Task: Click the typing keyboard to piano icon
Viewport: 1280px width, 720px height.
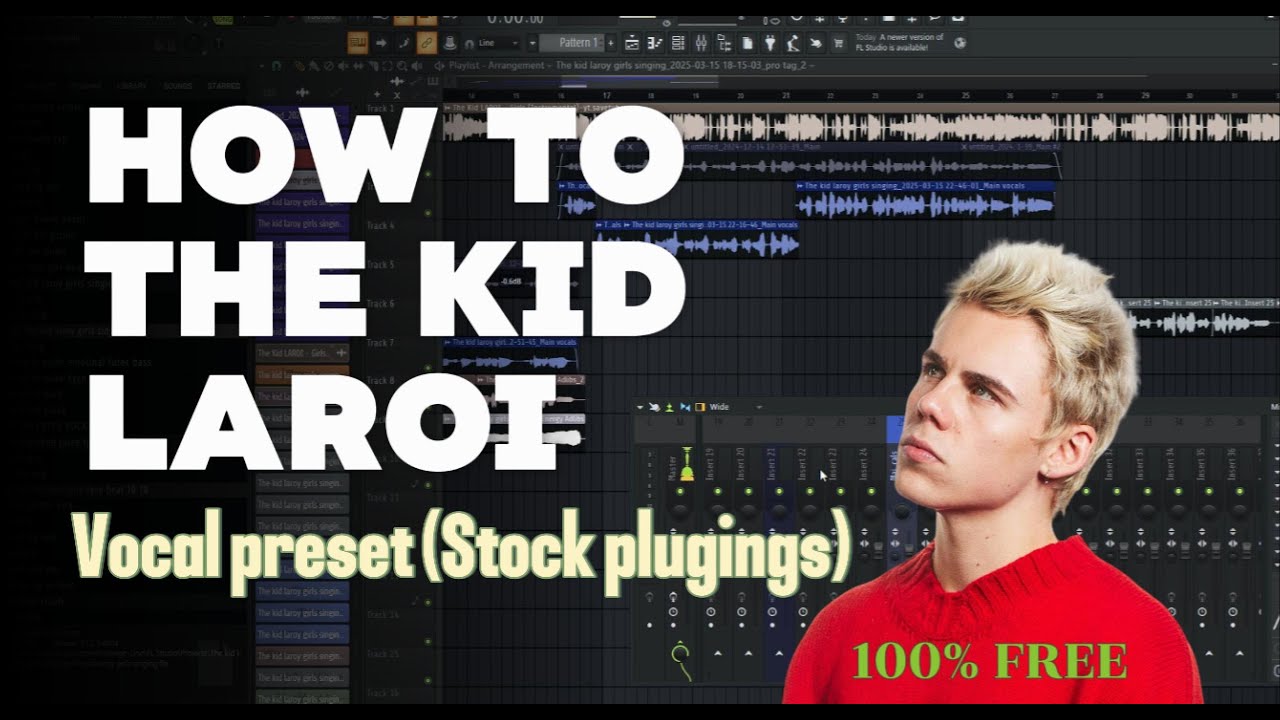Action: 357,43
